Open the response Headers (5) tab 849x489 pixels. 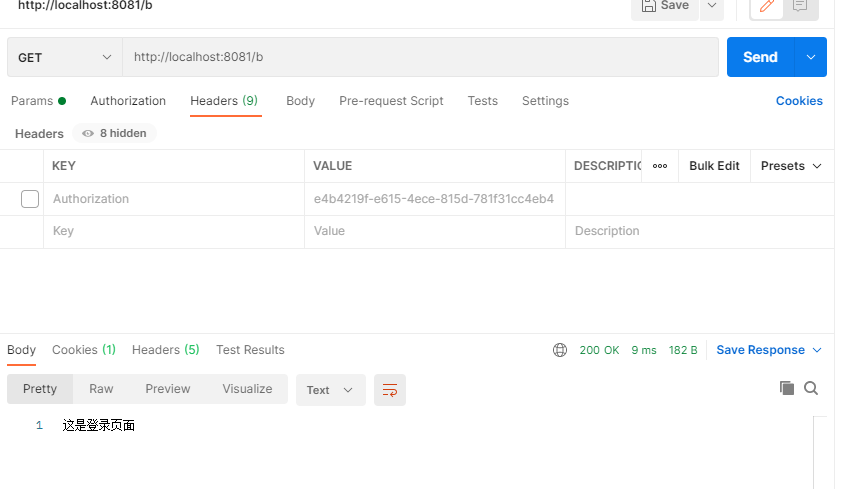pyautogui.click(x=166, y=350)
